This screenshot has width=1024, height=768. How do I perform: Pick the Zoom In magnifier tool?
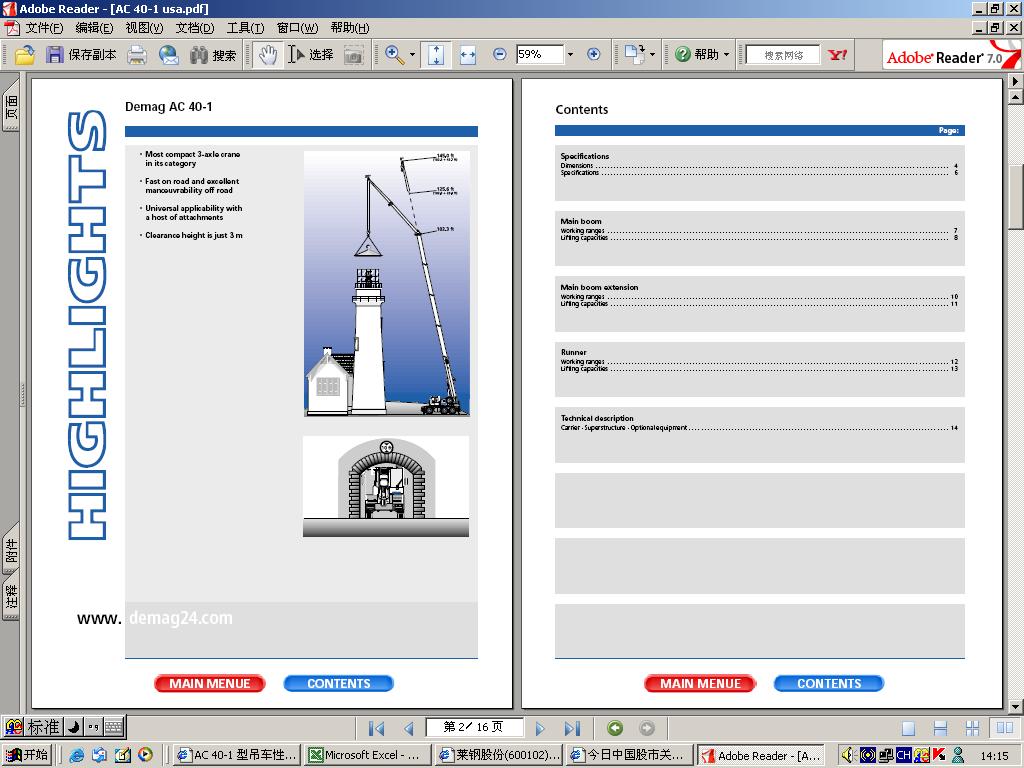pos(394,55)
